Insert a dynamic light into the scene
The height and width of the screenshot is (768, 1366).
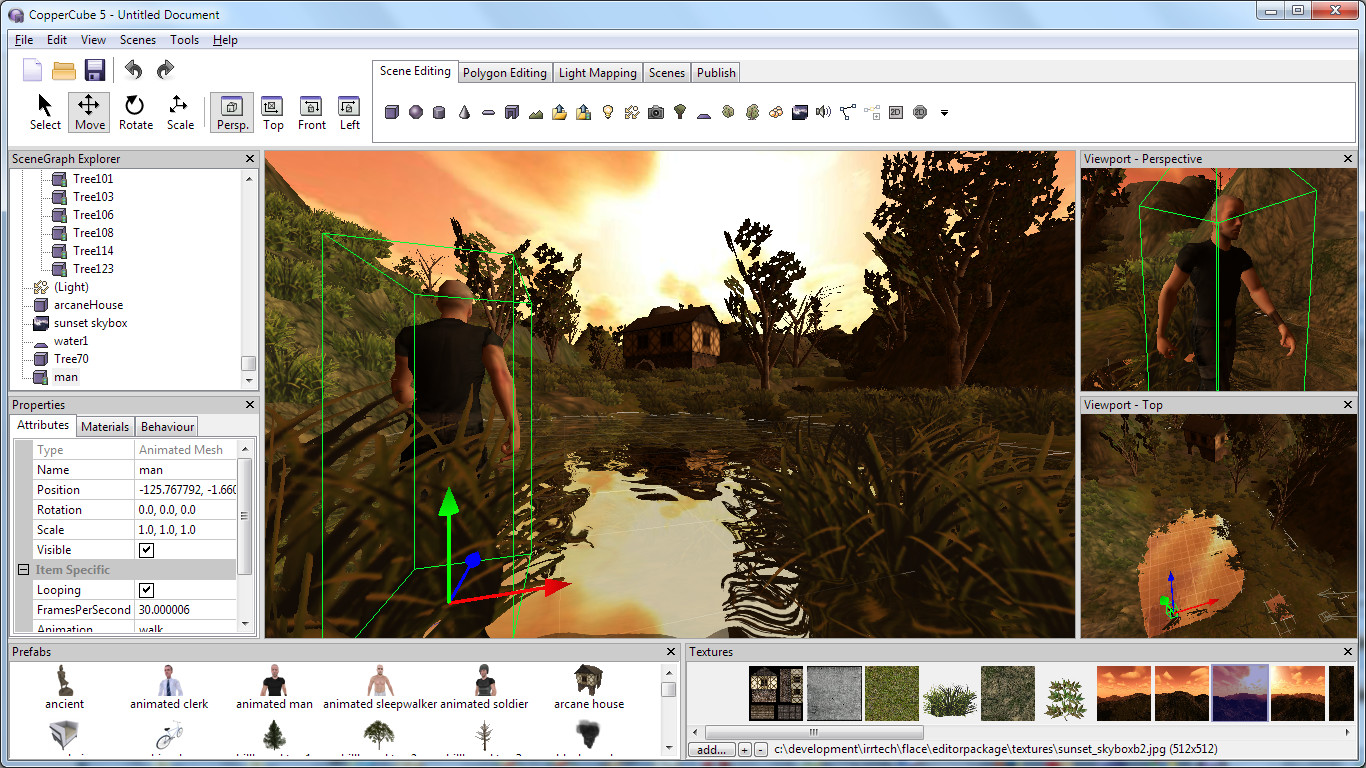(x=607, y=112)
